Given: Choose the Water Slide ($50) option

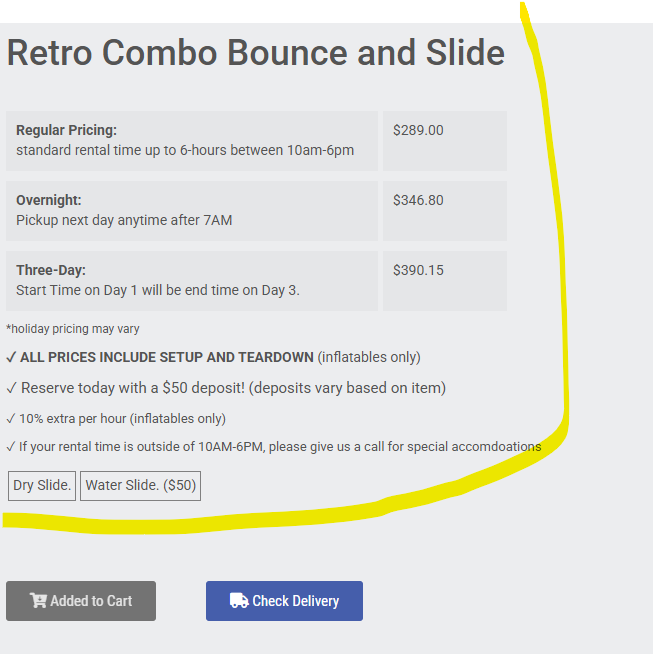Looking at the screenshot, I should (141, 486).
